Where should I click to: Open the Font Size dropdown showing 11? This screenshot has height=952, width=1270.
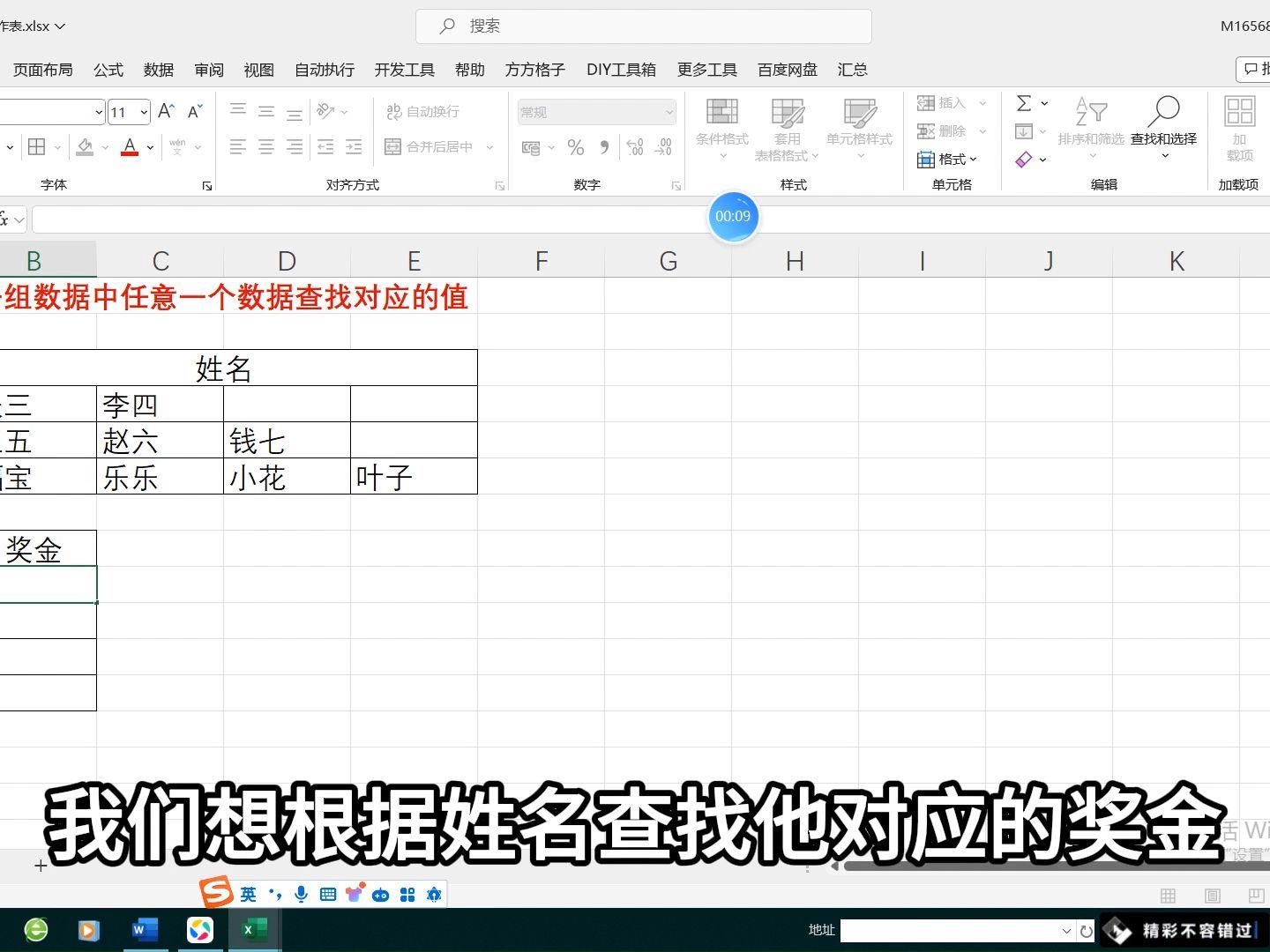click(129, 112)
